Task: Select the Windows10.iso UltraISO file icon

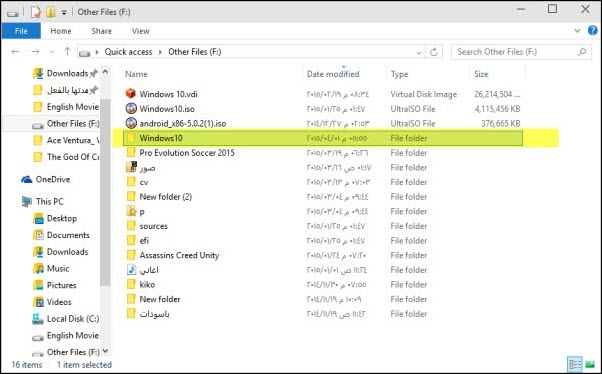Action: pyautogui.click(x=131, y=109)
